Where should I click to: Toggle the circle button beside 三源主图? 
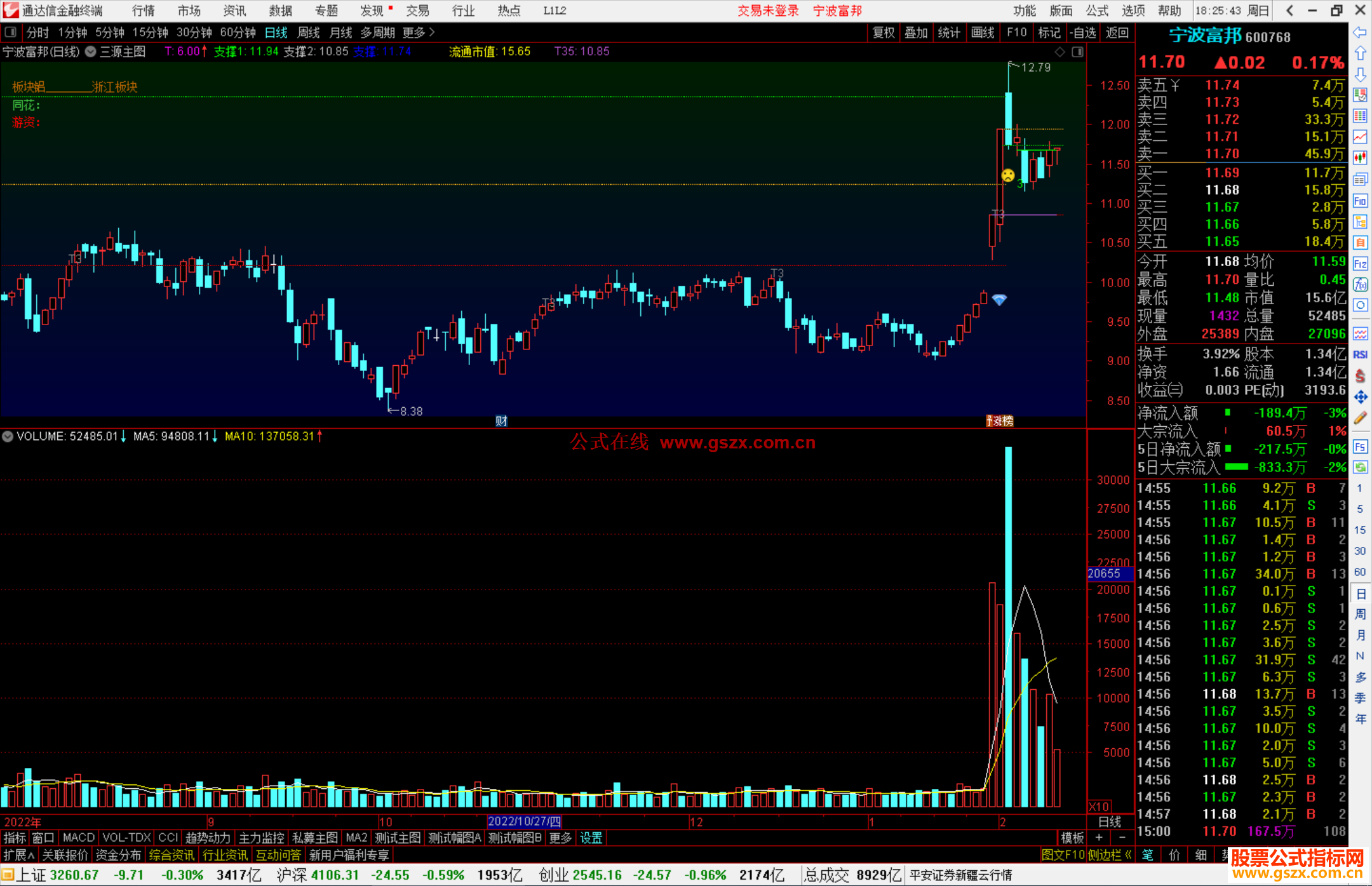(x=91, y=52)
